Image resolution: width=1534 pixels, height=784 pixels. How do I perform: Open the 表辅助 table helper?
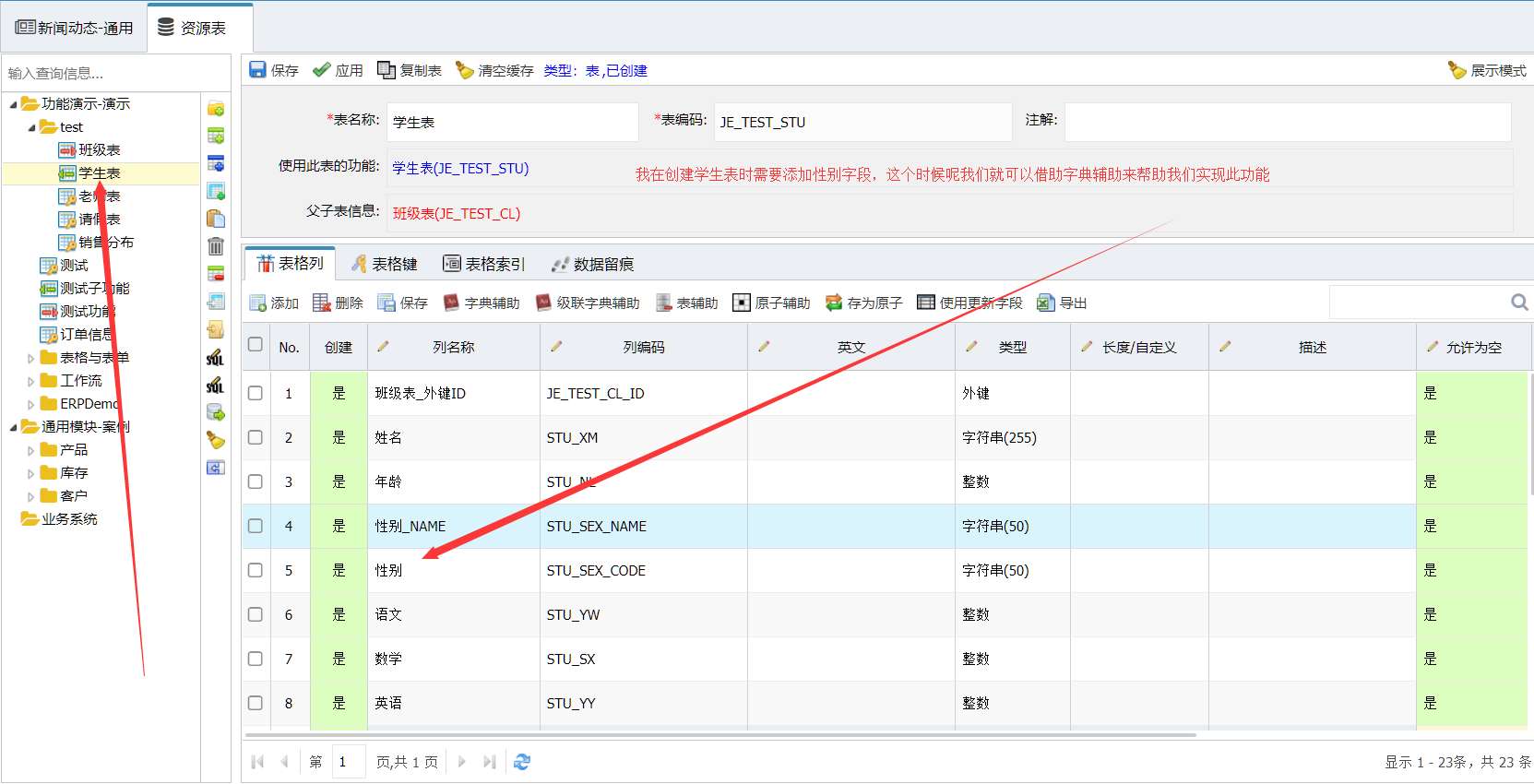pyautogui.click(x=686, y=303)
